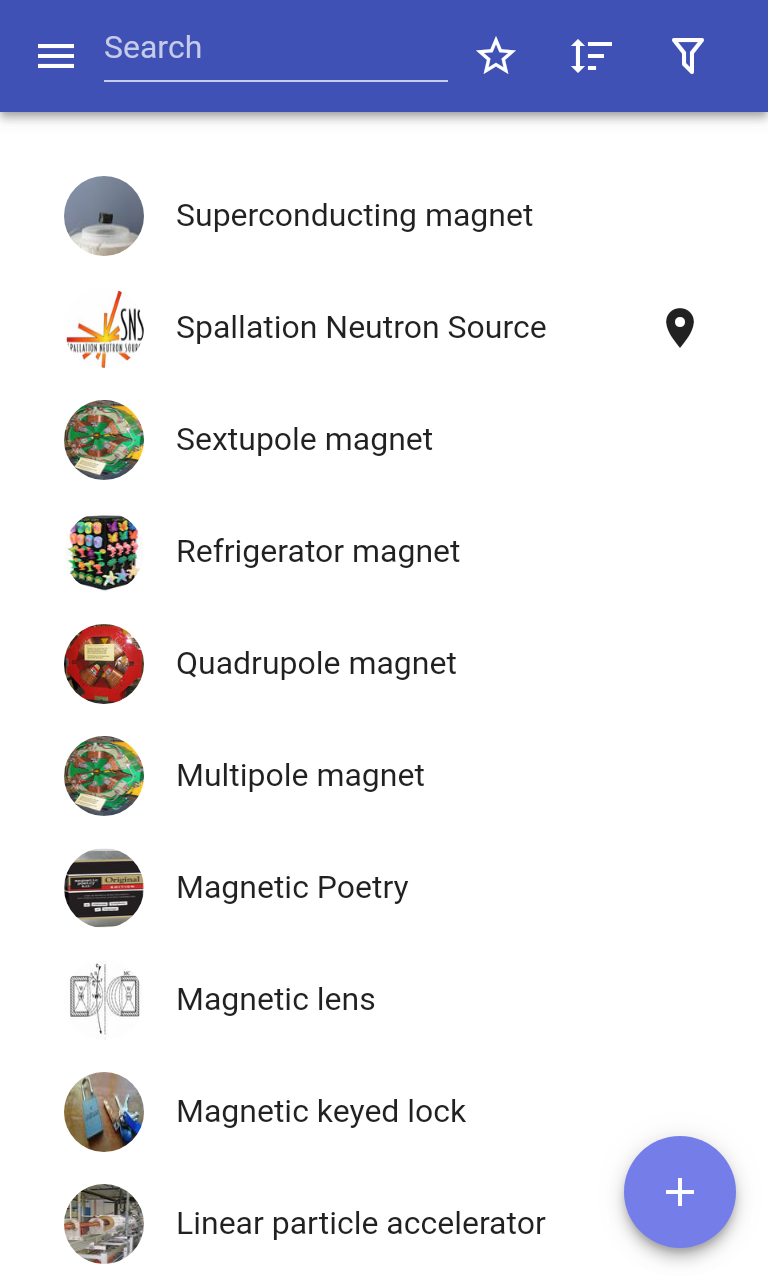Open the Sextupole magnet thumbnail
768x1280 pixels.
(x=104, y=440)
